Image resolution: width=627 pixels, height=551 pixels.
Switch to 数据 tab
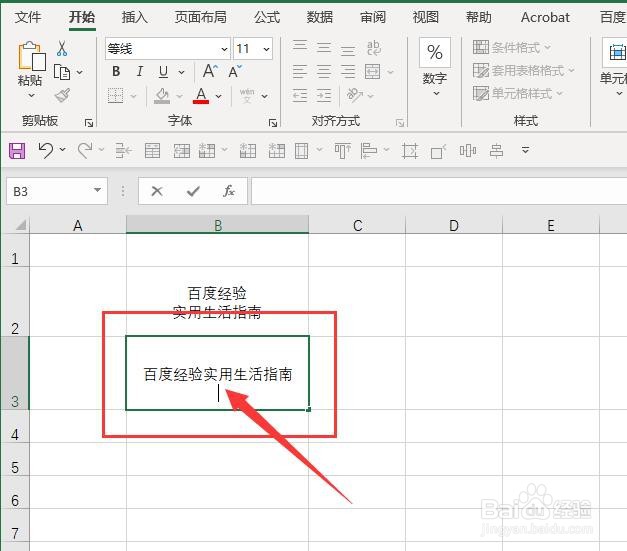pyautogui.click(x=319, y=17)
